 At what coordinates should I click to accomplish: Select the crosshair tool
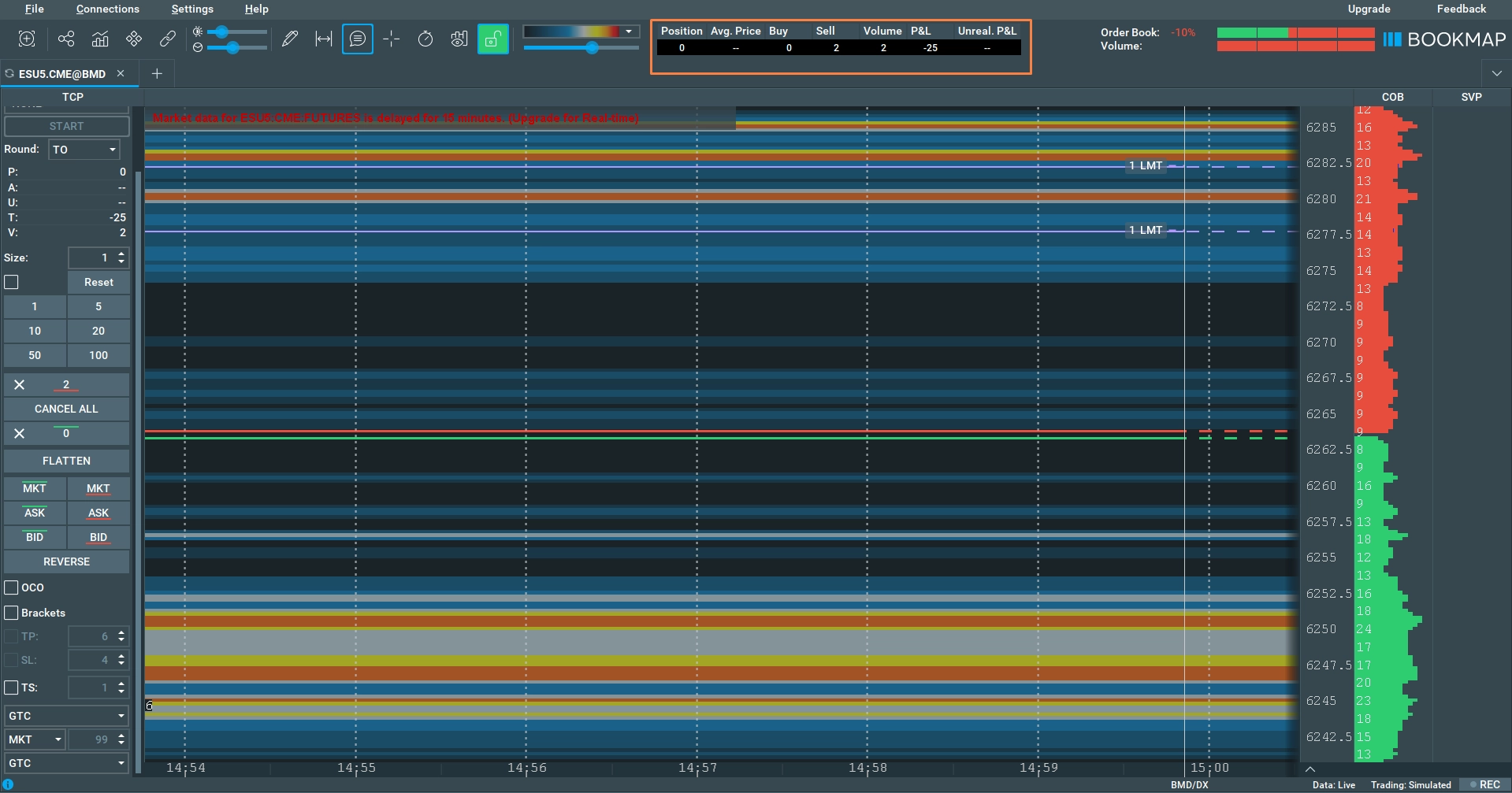click(391, 39)
